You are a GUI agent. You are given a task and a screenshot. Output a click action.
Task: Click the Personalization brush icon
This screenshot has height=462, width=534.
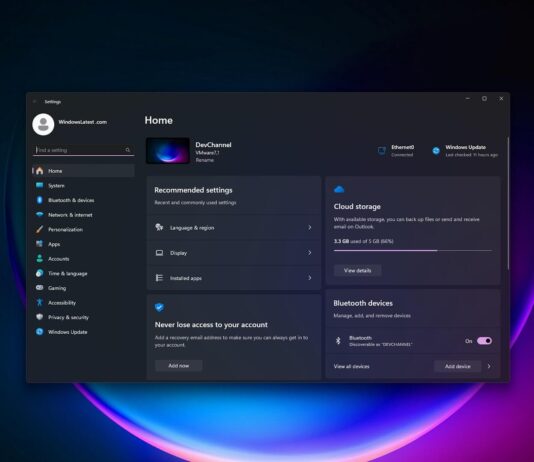[x=40, y=229]
